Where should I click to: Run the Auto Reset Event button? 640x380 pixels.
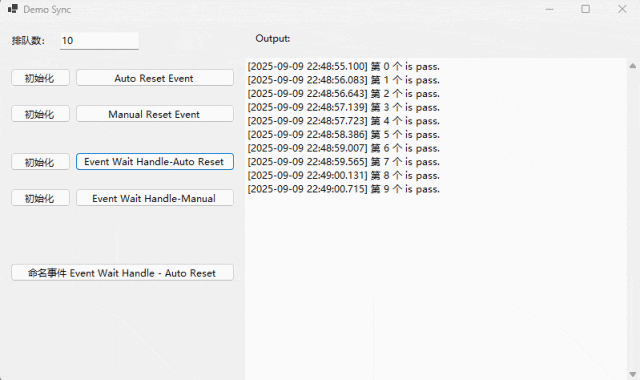click(155, 78)
